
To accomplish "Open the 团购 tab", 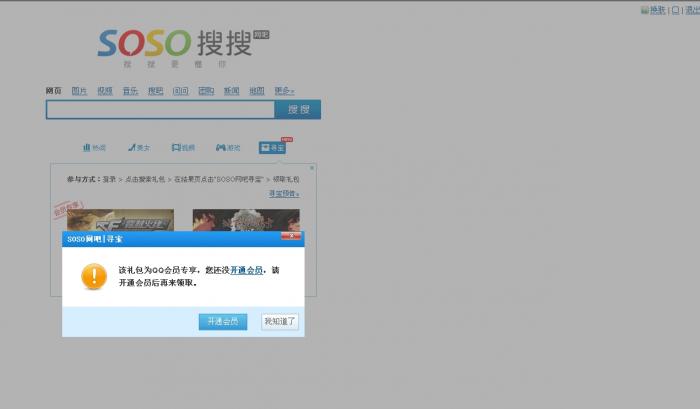I will point(206,91).
